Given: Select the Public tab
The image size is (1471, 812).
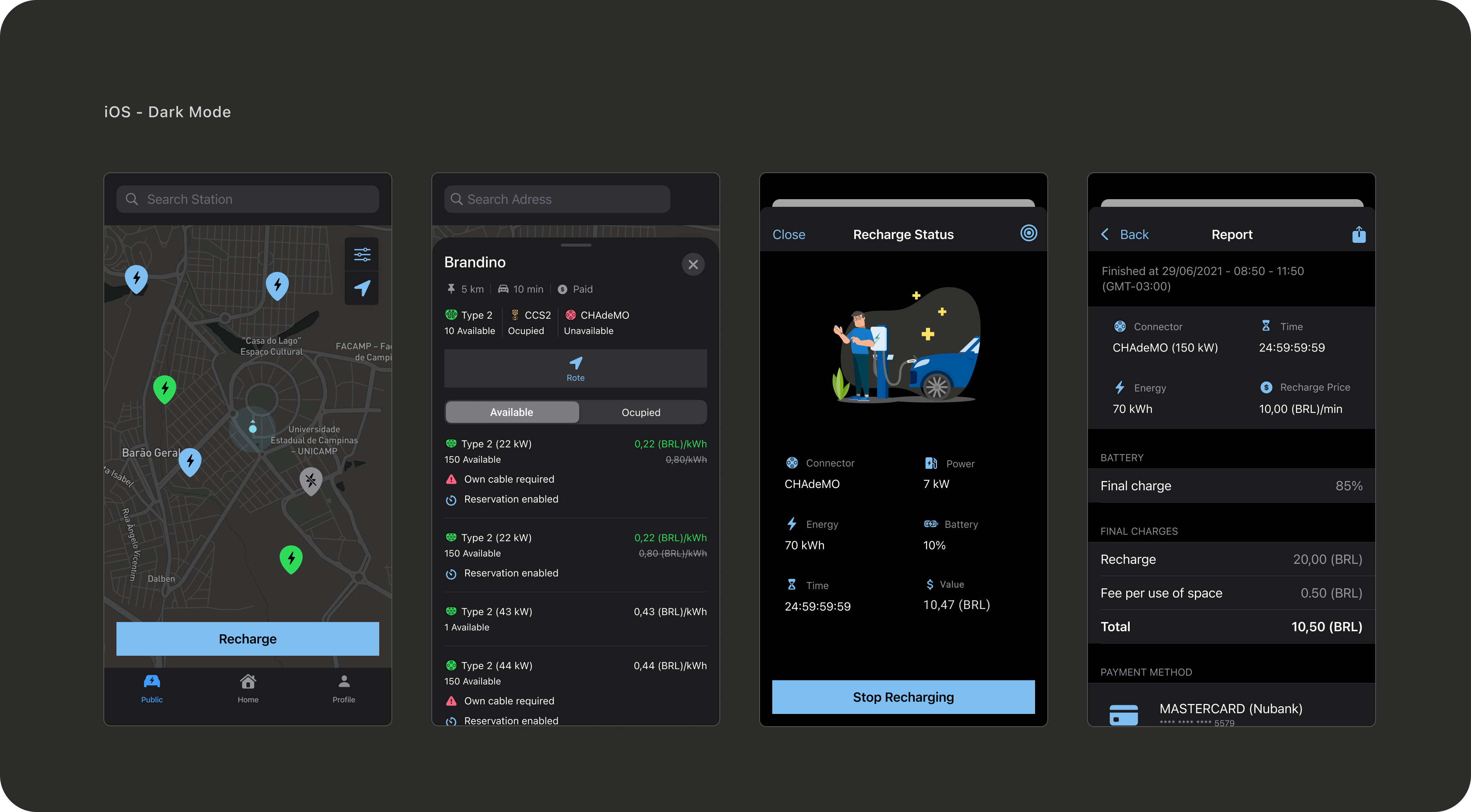Looking at the screenshot, I should pyautogui.click(x=152, y=688).
